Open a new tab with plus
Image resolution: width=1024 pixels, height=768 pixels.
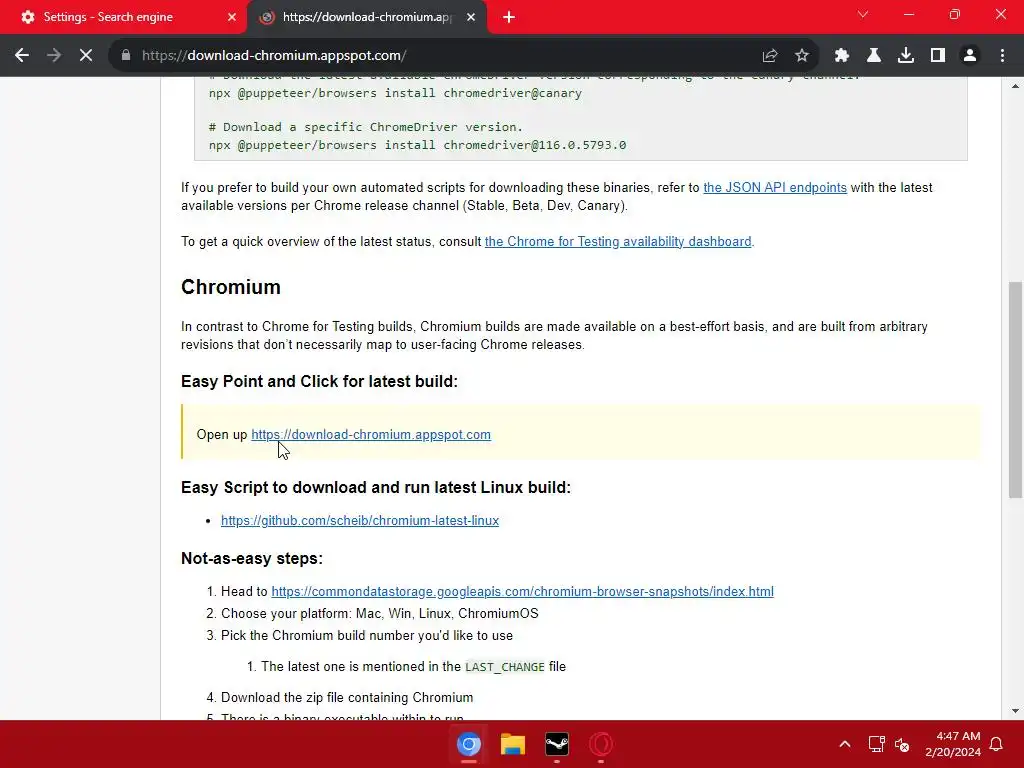tap(509, 17)
